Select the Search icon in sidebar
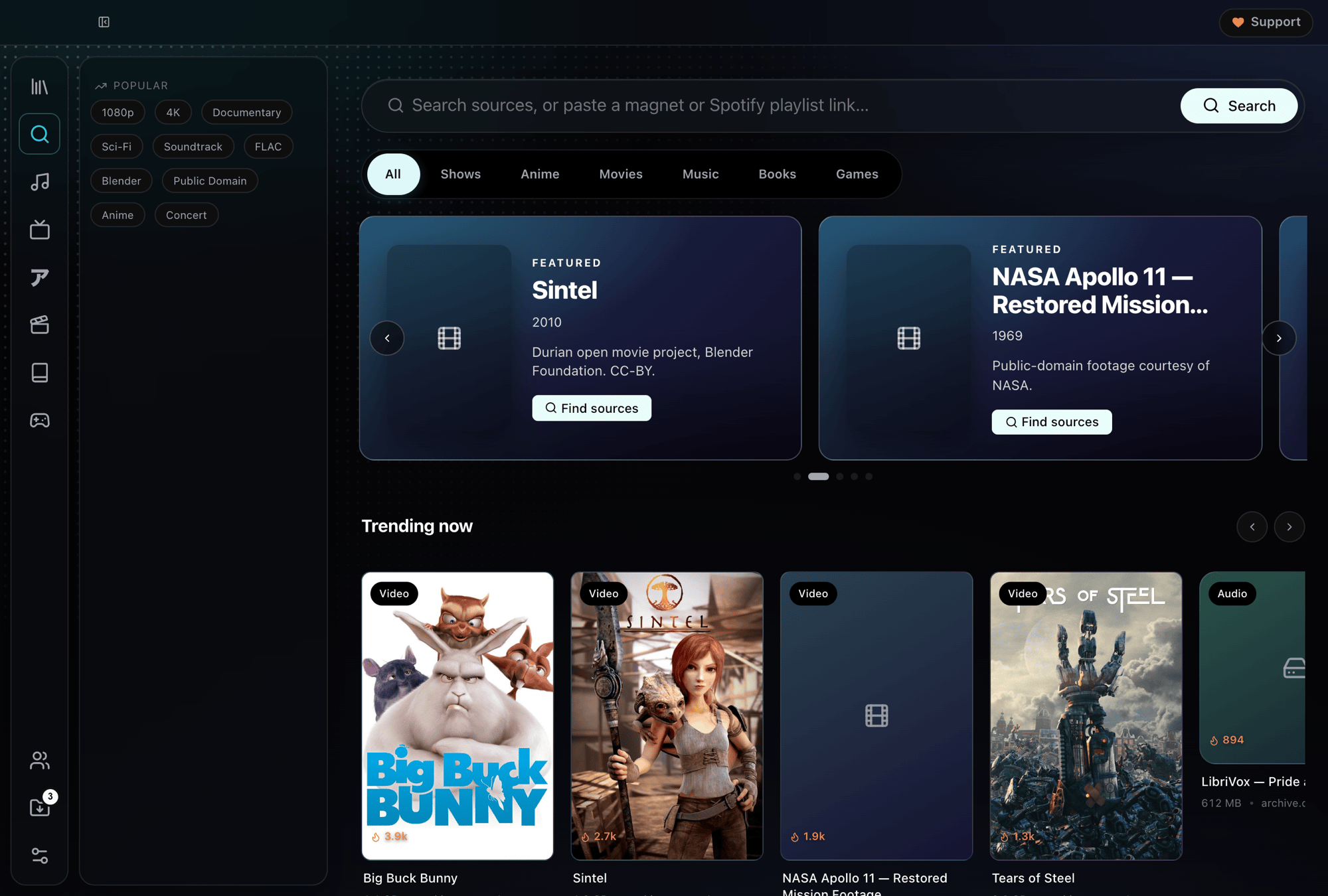This screenshot has width=1328, height=896. [x=40, y=134]
